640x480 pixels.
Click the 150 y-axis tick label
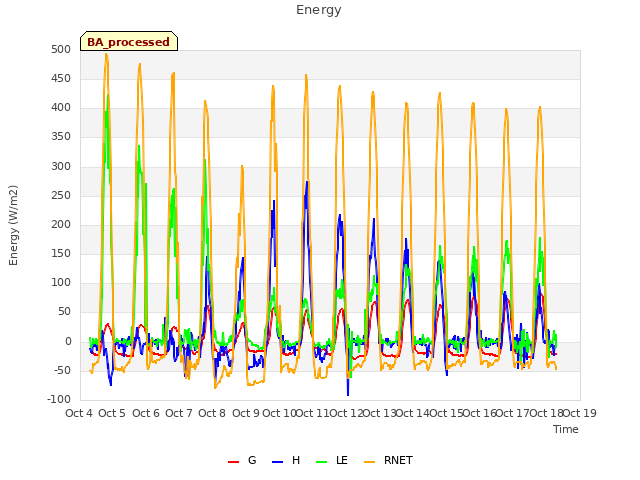tap(61, 253)
